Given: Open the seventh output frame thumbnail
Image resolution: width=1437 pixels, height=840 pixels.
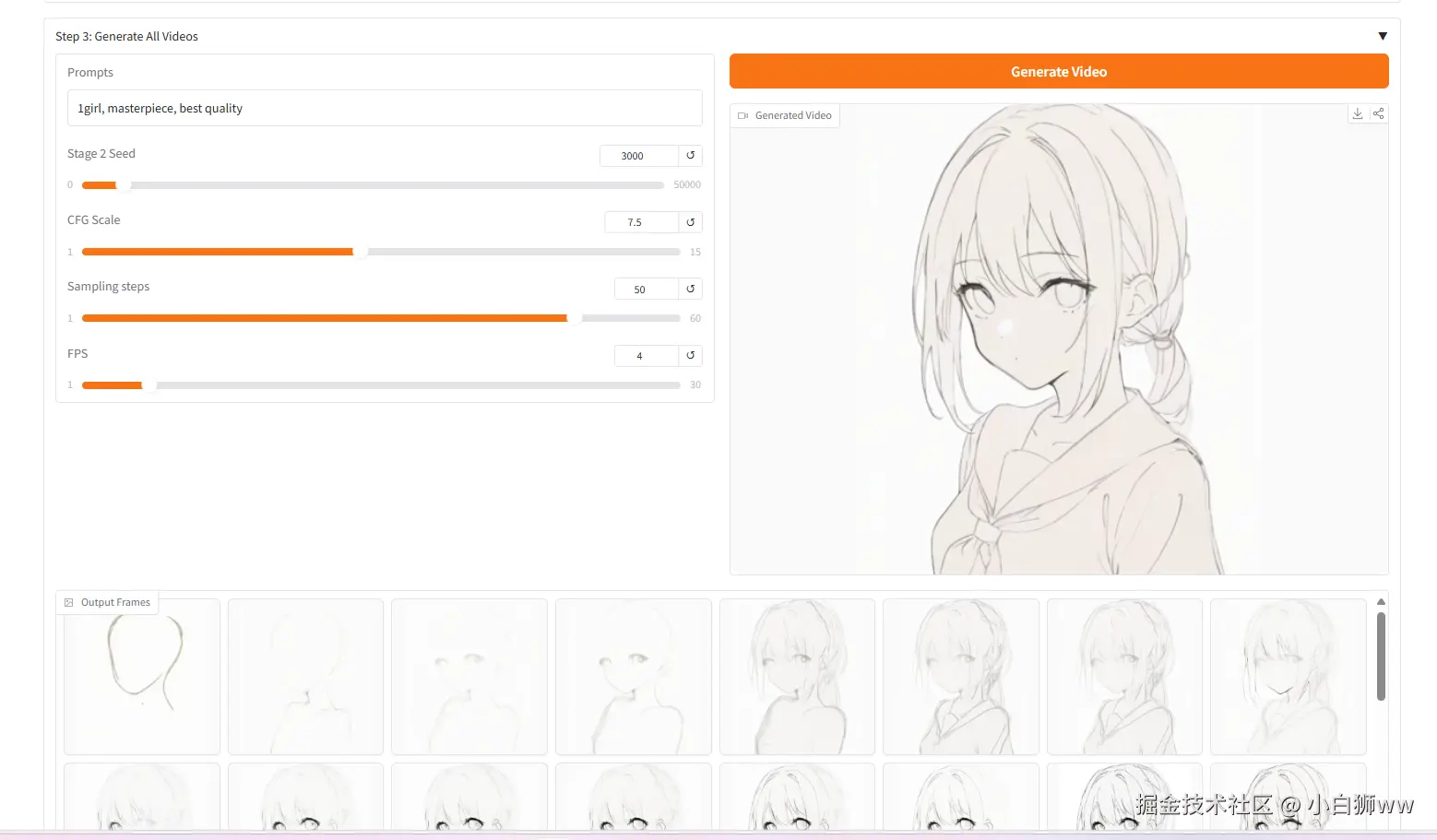Looking at the screenshot, I should tap(1124, 677).
